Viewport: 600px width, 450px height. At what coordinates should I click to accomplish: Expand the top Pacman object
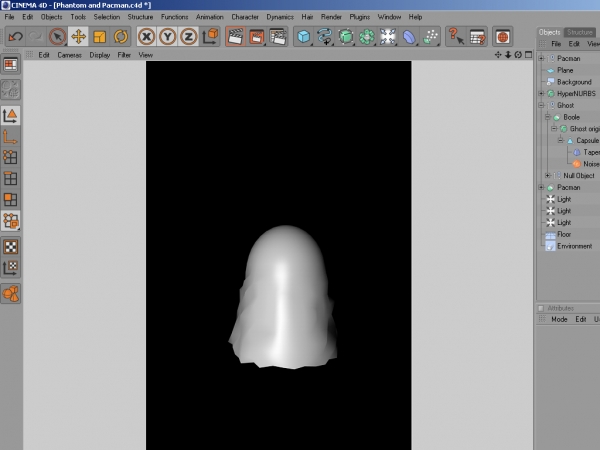coord(541,58)
